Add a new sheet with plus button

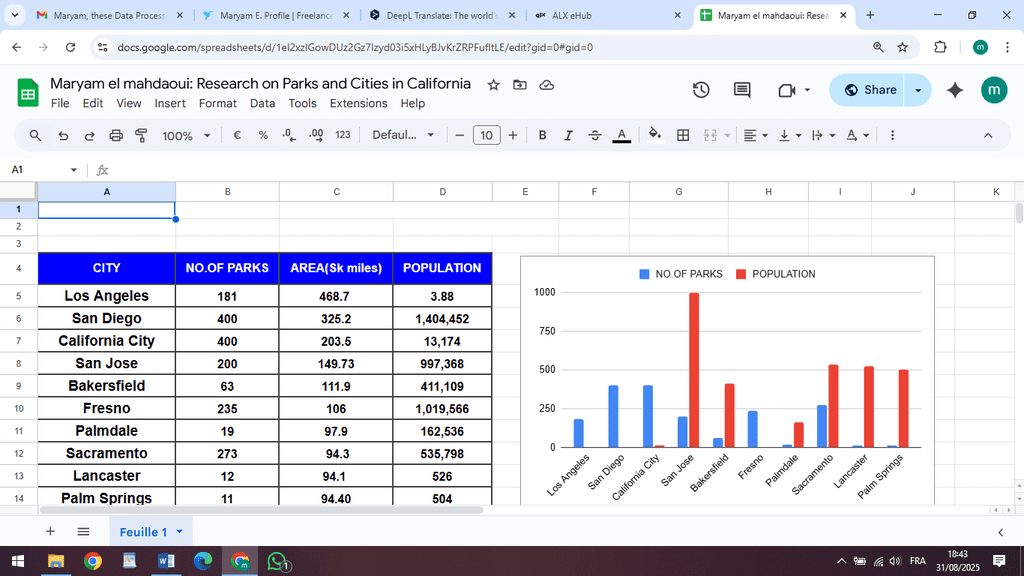[50, 532]
